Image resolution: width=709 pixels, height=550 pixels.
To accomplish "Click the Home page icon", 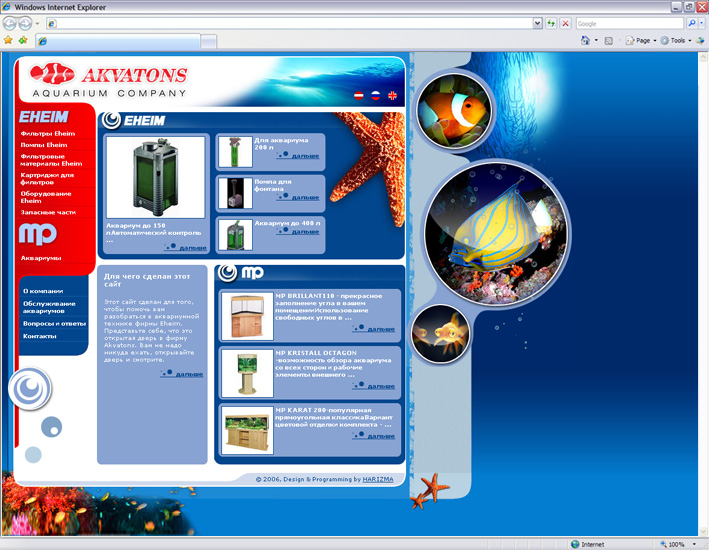I will (585, 40).
